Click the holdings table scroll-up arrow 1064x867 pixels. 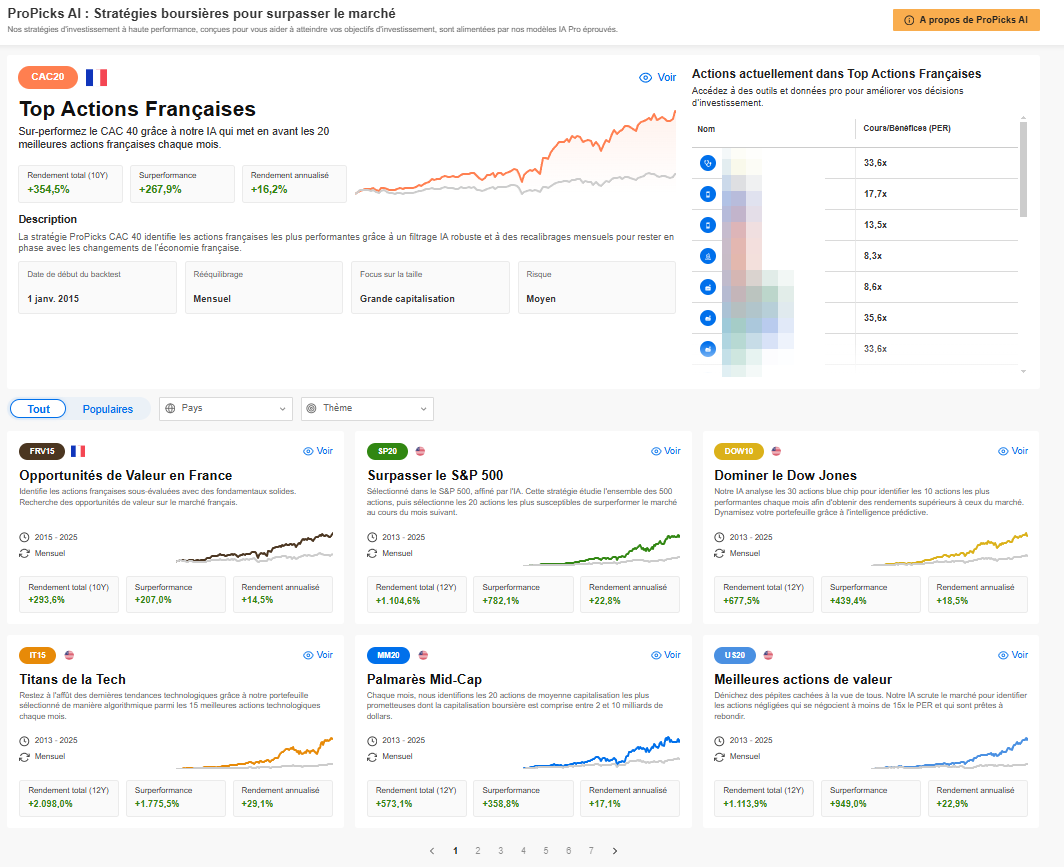coord(1023,119)
